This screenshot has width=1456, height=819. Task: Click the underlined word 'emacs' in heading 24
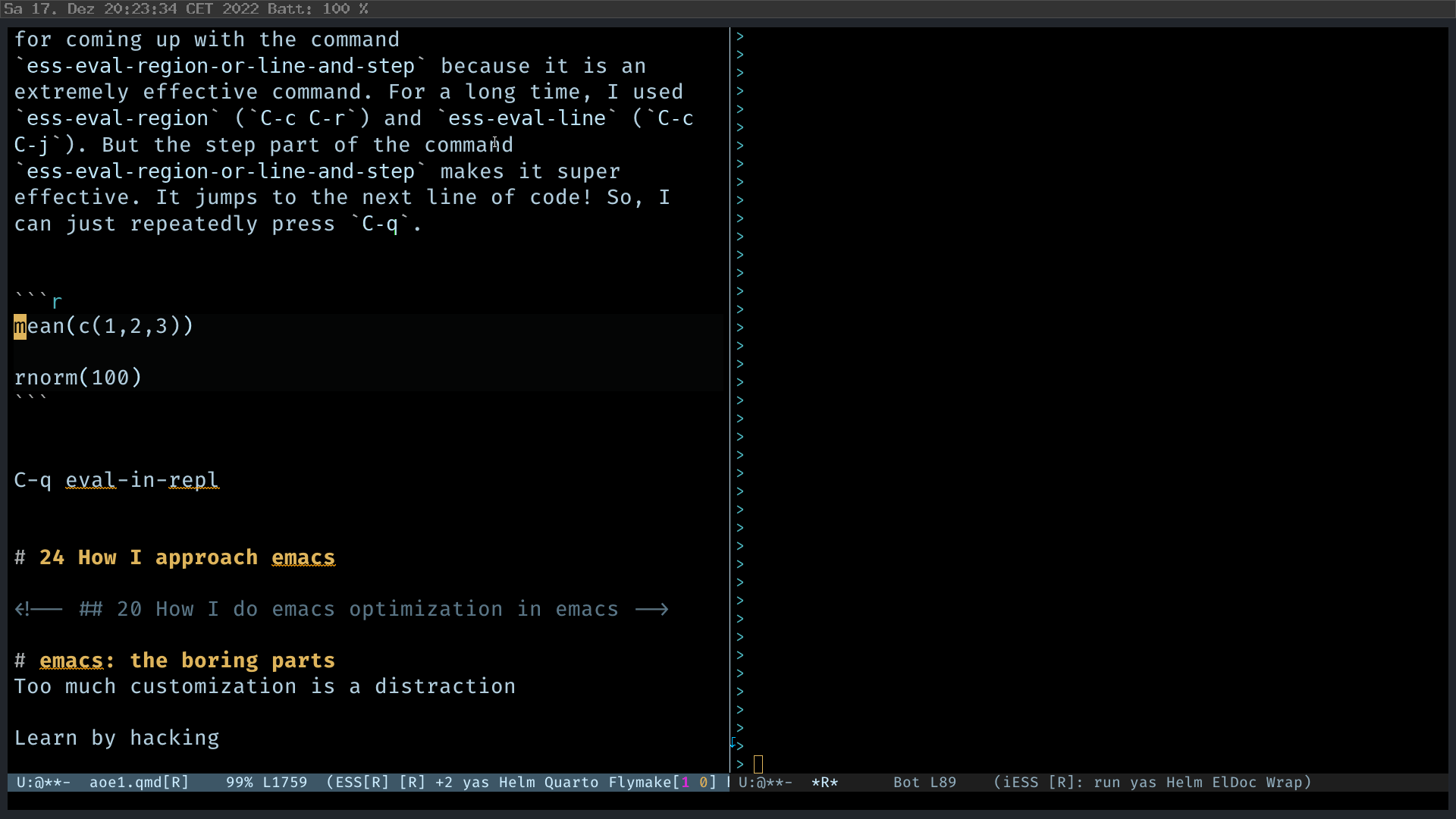coord(303,557)
